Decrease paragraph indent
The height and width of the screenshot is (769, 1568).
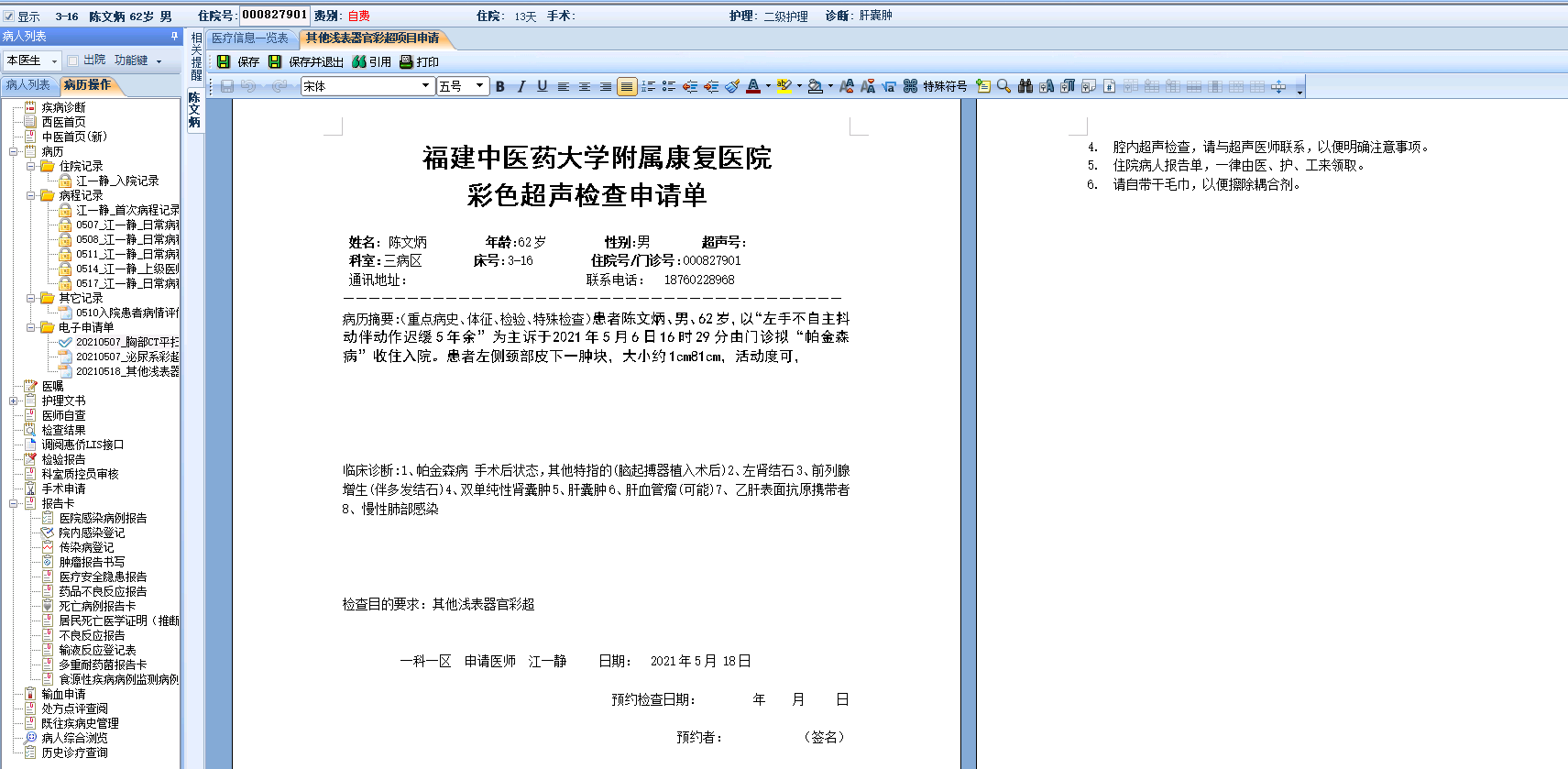pos(690,86)
